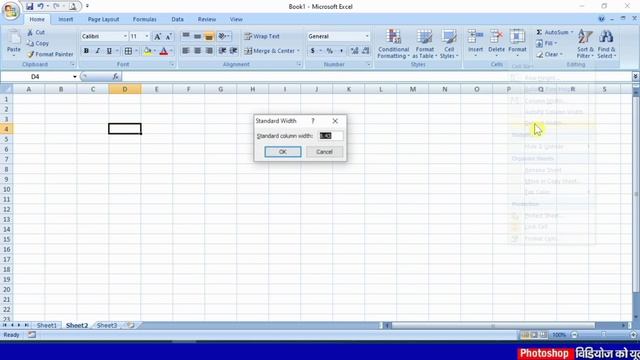Switch to the Page Layout tab
This screenshot has width=640, height=360.
(103, 19)
